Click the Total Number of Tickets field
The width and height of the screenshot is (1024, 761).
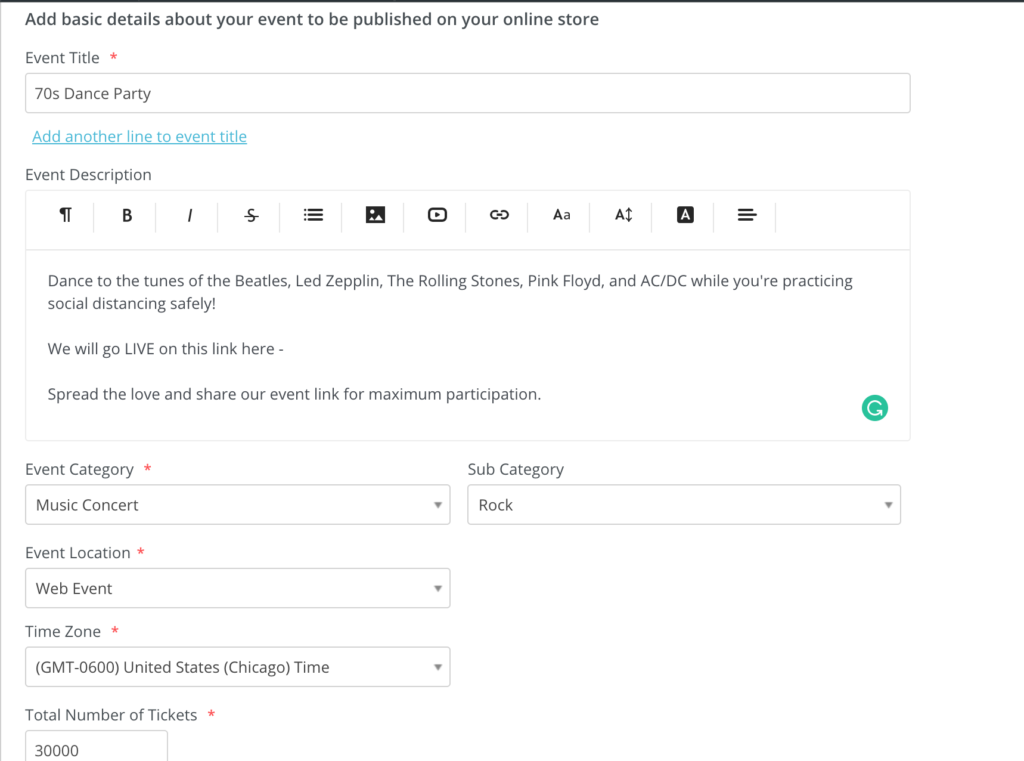[x=96, y=747]
